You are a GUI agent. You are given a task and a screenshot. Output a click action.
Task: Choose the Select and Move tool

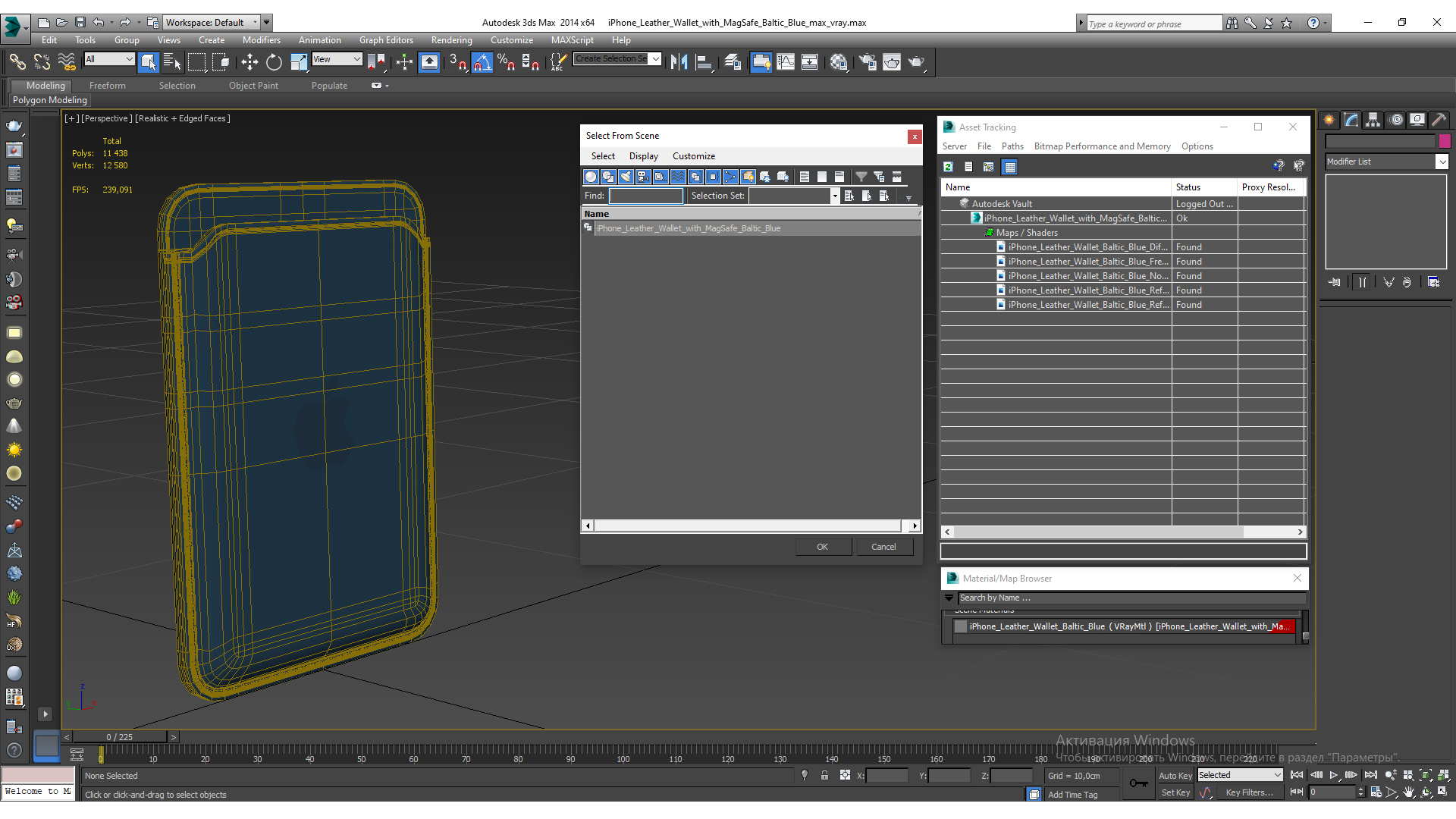tap(249, 61)
